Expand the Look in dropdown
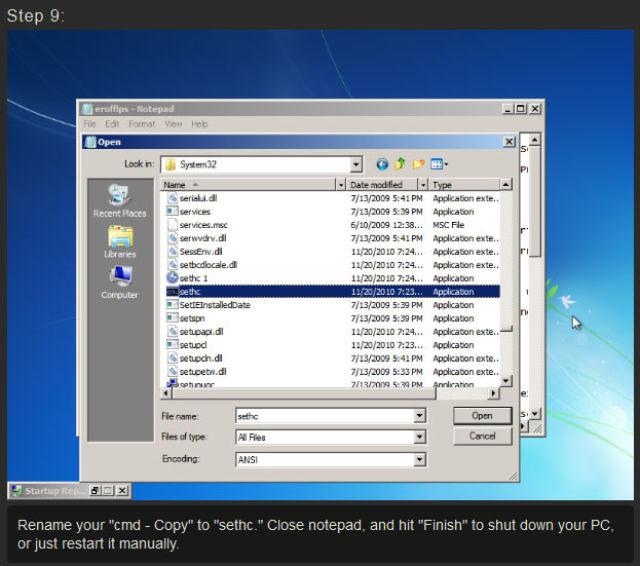 coord(356,164)
